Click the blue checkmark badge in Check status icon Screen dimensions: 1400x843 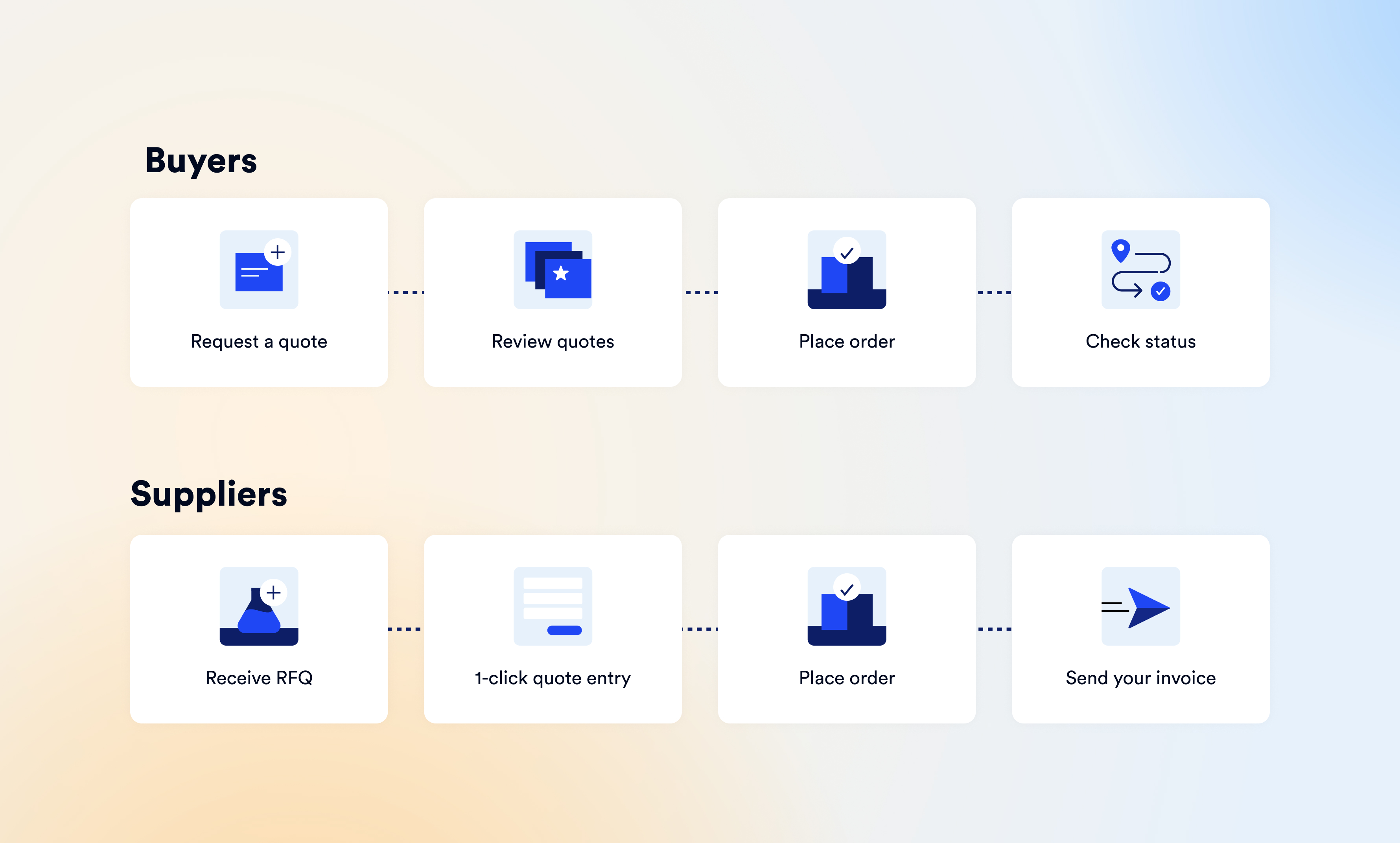pyautogui.click(x=1160, y=291)
